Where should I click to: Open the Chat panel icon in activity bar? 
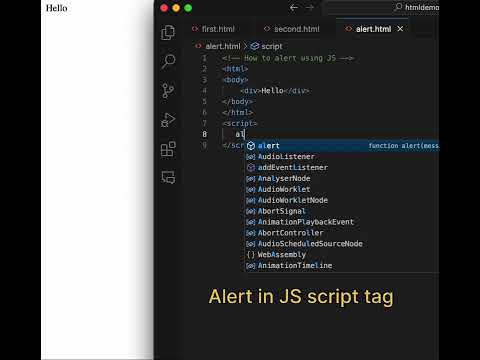tap(168, 177)
